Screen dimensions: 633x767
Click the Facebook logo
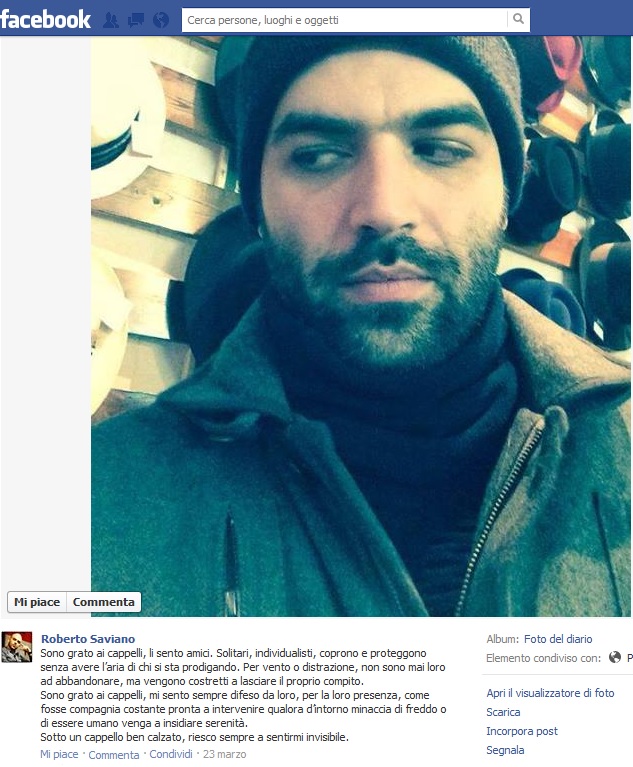(x=45, y=20)
